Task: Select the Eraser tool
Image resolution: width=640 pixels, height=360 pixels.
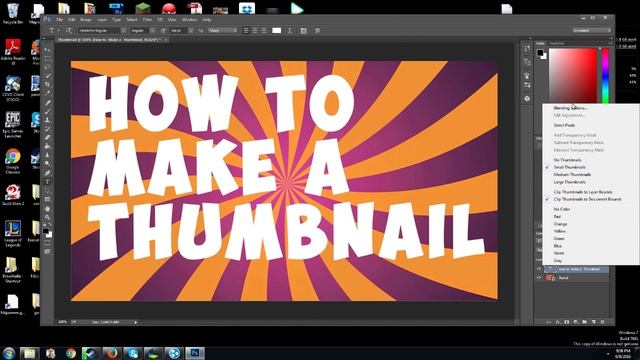Action: [x=47, y=138]
